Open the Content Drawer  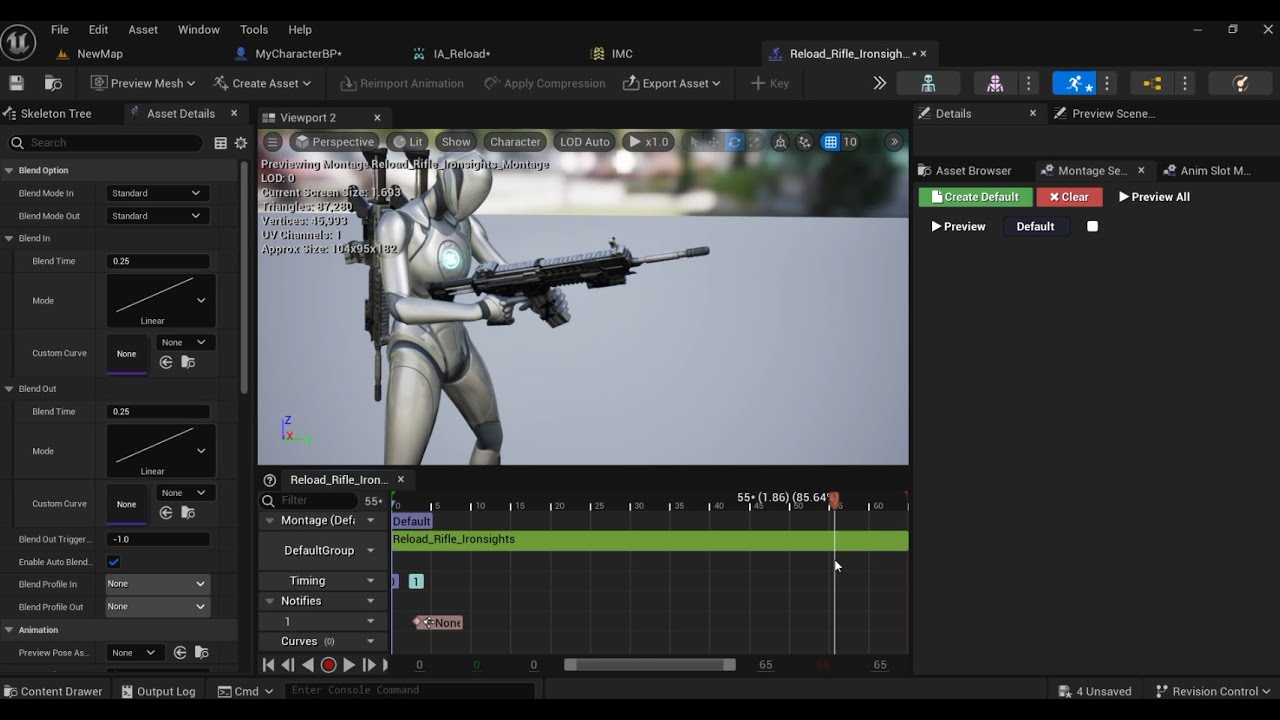(53, 691)
